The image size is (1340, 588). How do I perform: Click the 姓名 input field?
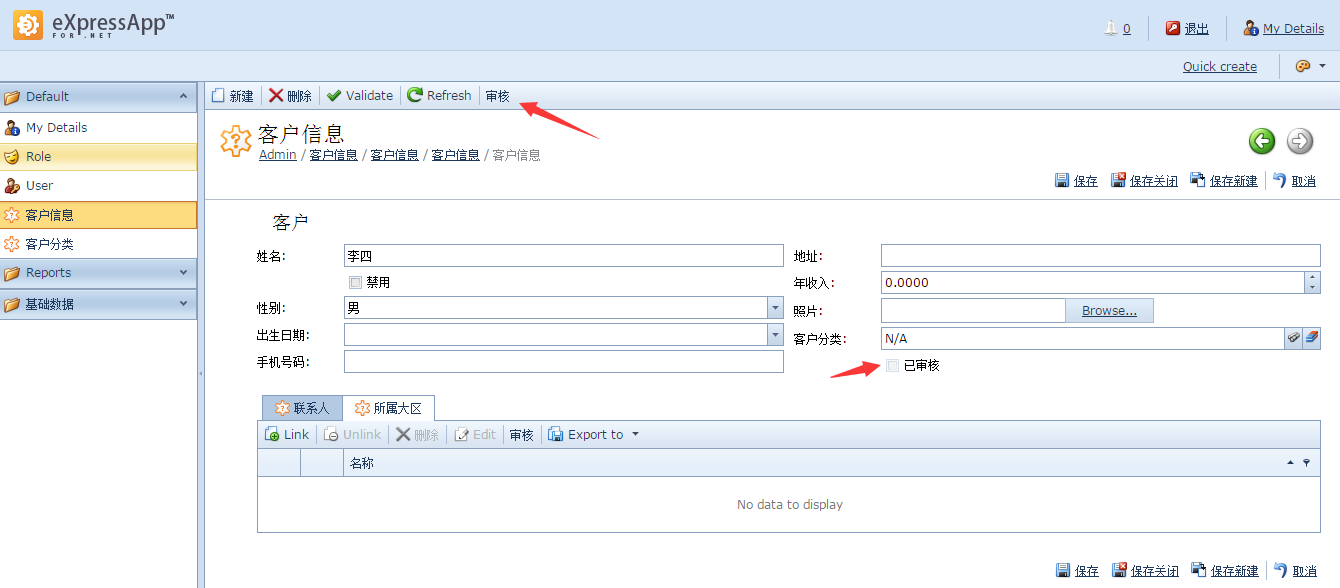tap(564, 256)
